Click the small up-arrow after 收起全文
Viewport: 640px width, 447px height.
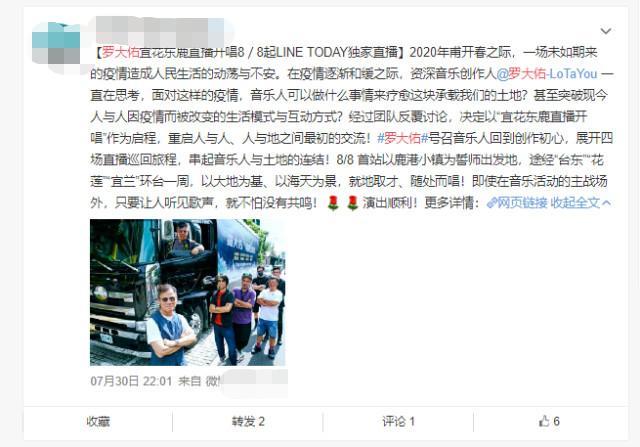[606, 202]
